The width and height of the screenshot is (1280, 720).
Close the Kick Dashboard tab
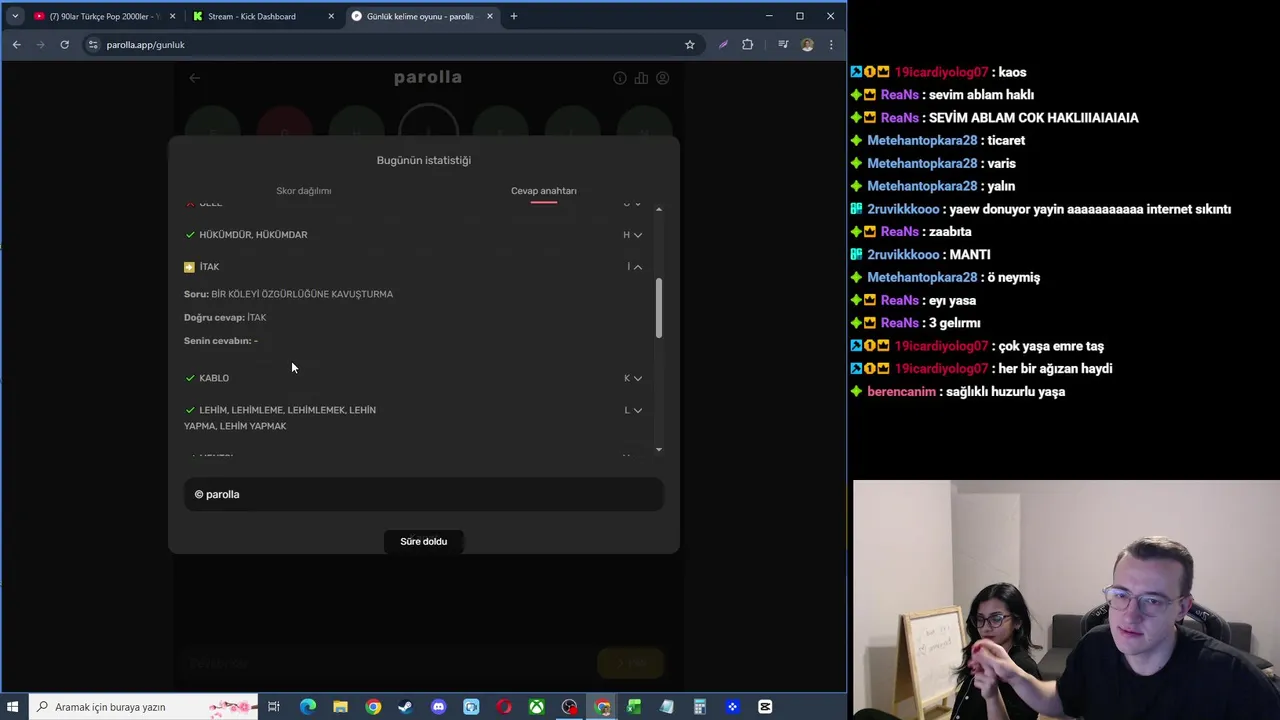pos(331,16)
